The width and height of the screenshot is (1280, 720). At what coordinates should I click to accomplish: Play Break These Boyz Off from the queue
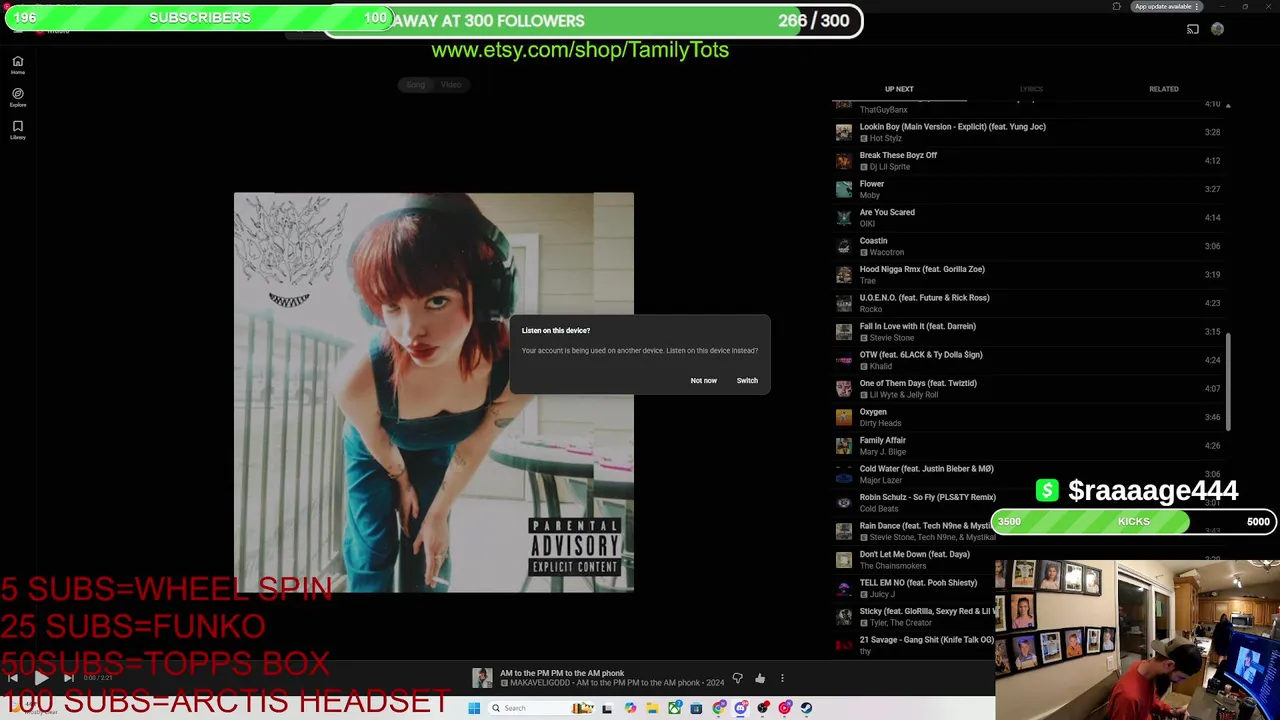tap(1027, 160)
